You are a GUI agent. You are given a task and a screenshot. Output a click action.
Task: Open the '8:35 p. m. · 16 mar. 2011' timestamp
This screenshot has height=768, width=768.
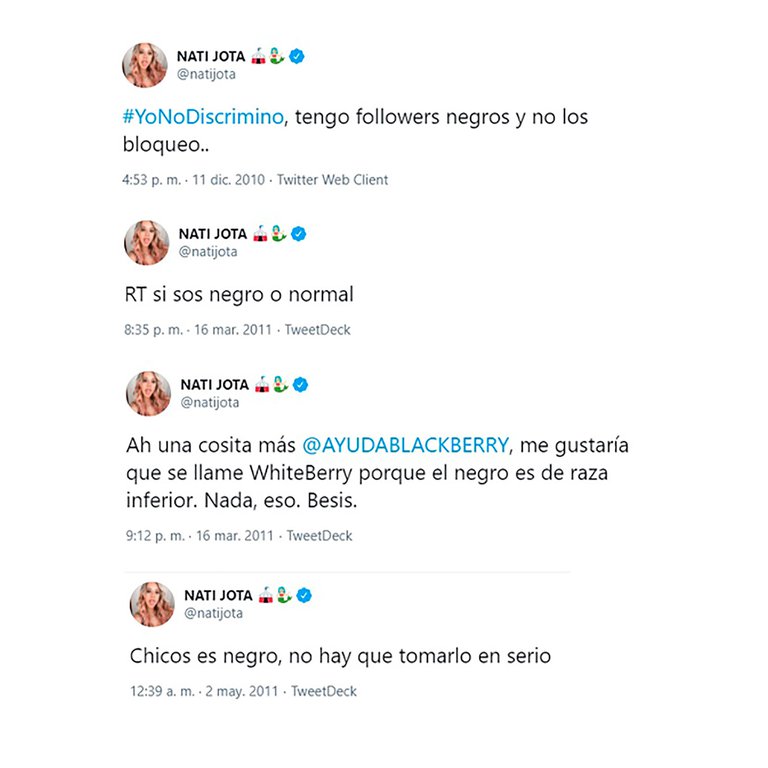(x=198, y=330)
